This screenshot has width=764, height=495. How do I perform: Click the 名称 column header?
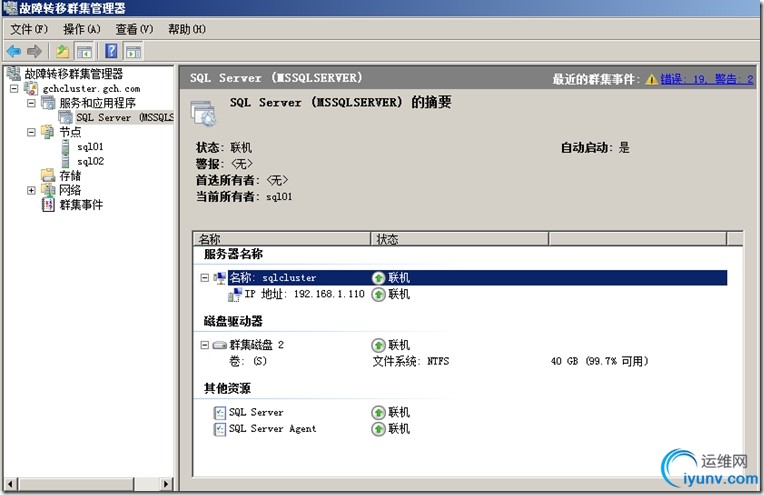[x=282, y=239]
